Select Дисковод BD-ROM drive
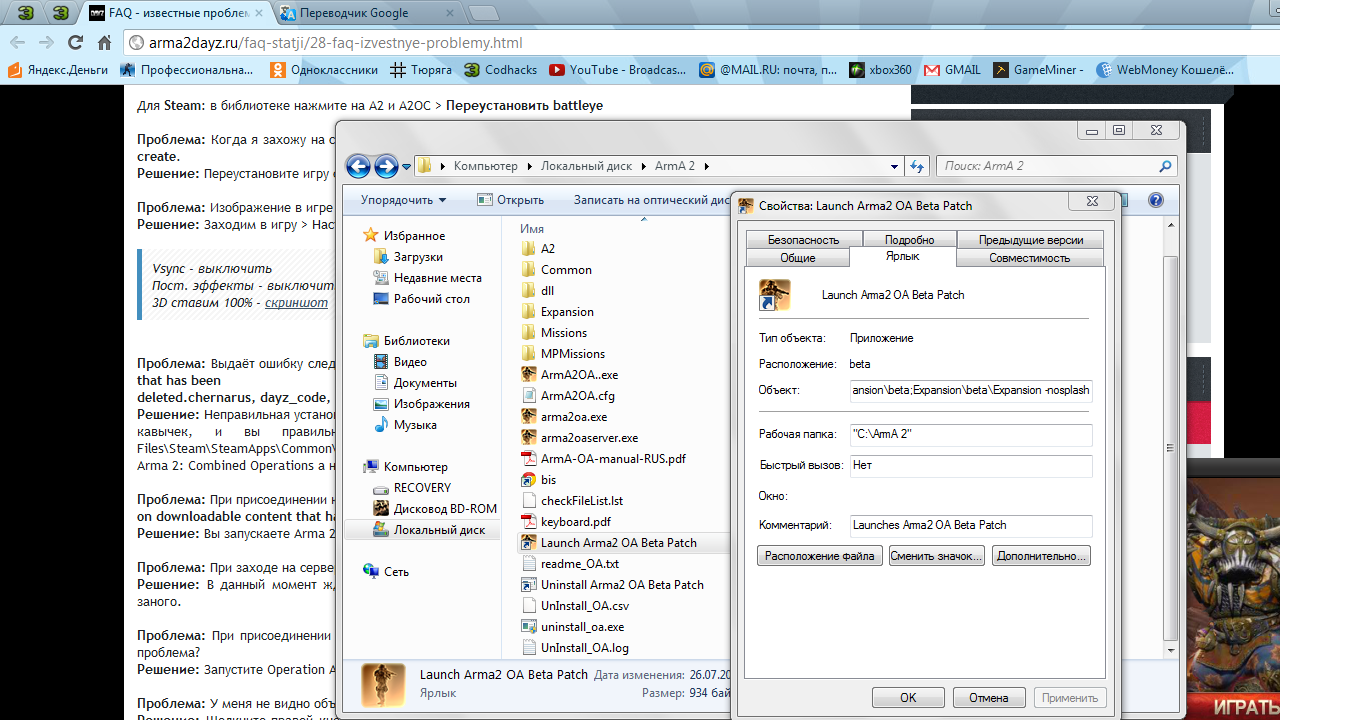 pyautogui.click(x=434, y=509)
